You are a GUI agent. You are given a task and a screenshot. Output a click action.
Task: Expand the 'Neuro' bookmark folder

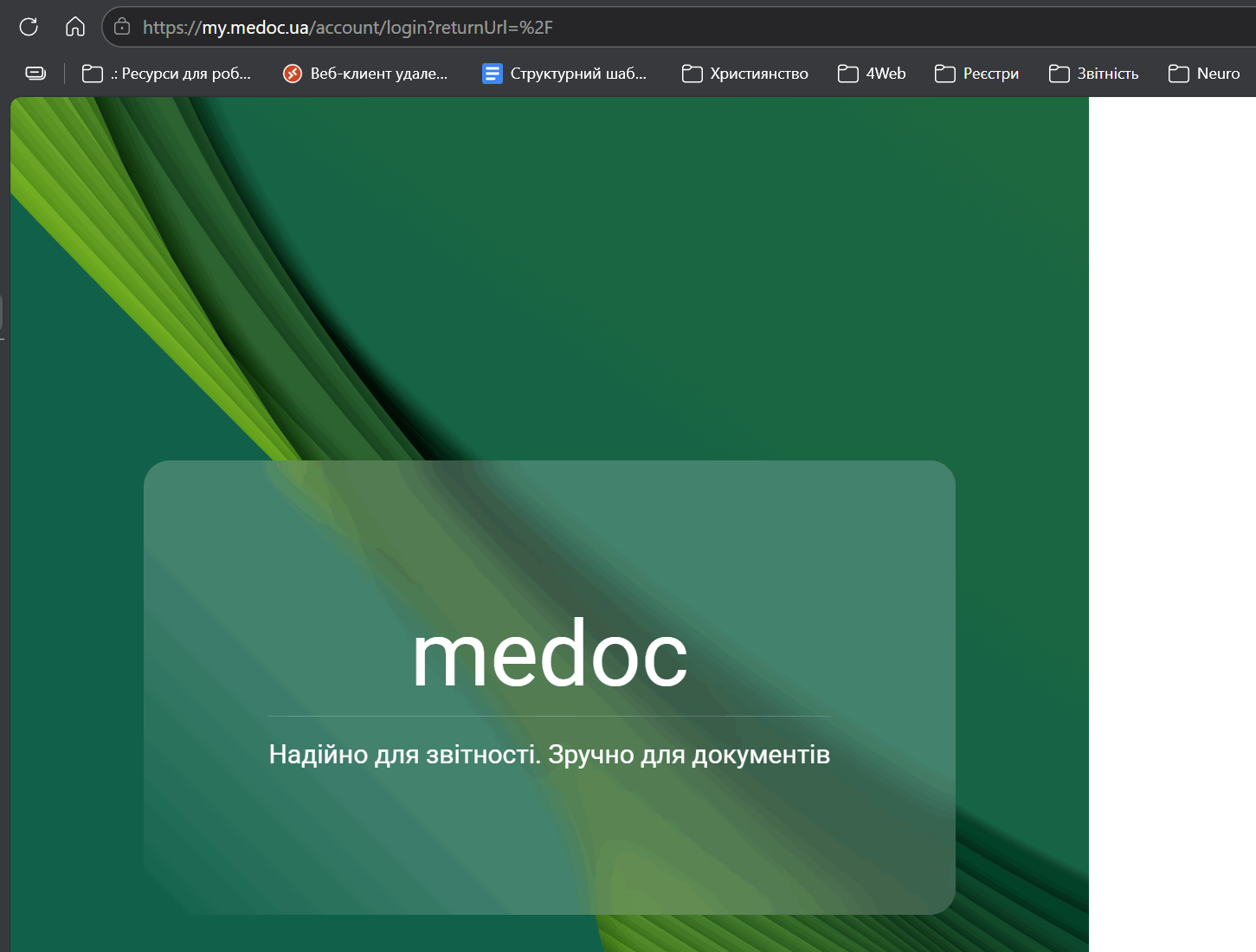coord(1204,74)
